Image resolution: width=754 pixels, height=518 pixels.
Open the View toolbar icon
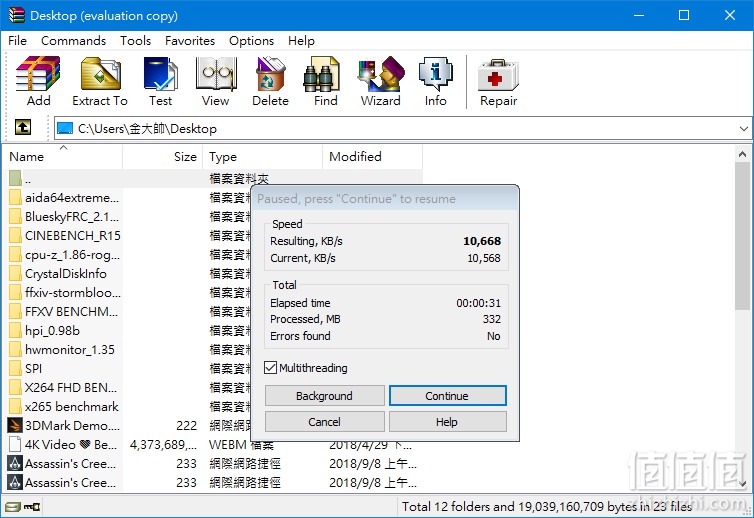click(216, 74)
